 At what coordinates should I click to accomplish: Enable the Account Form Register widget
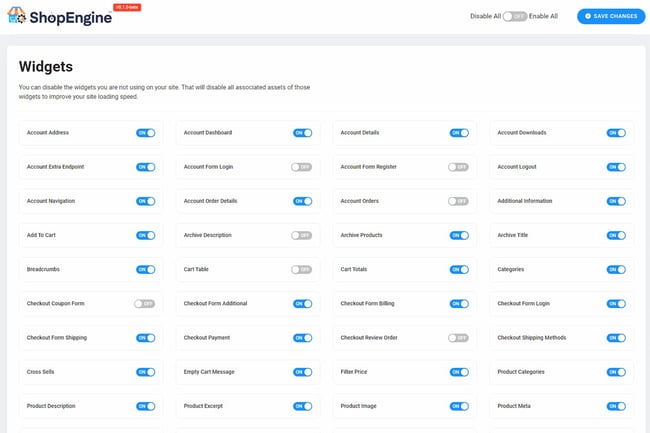(458, 167)
